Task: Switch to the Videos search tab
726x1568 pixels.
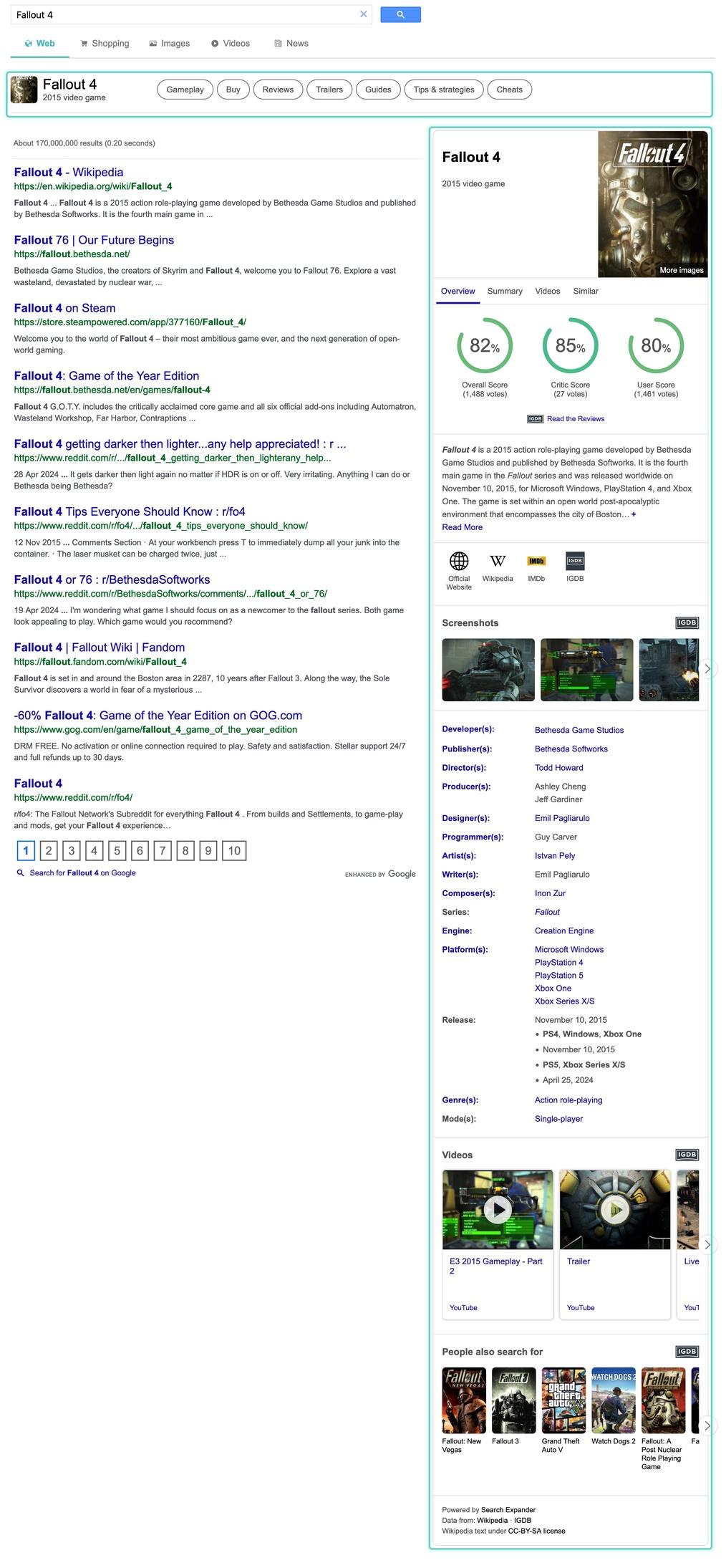Action: (x=231, y=44)
